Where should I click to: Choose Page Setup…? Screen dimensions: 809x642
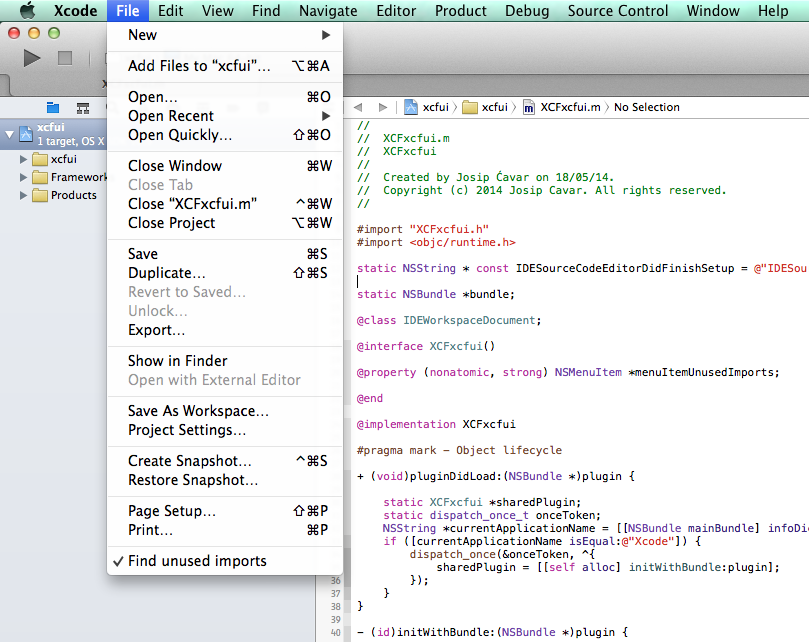224,511
